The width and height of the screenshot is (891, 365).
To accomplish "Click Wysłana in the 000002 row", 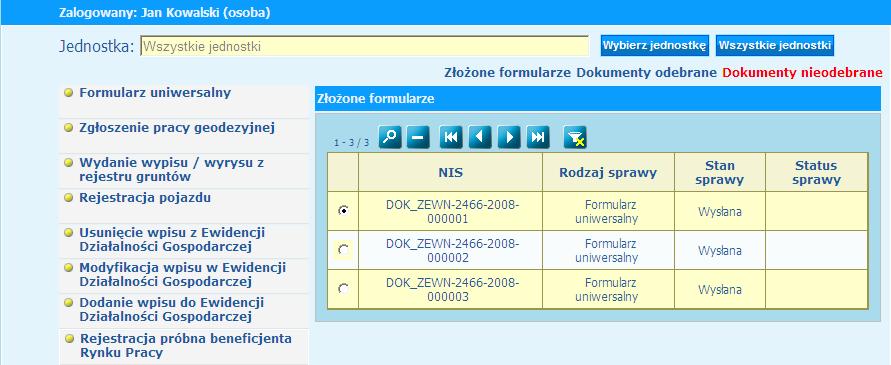I will coord(720,251).
